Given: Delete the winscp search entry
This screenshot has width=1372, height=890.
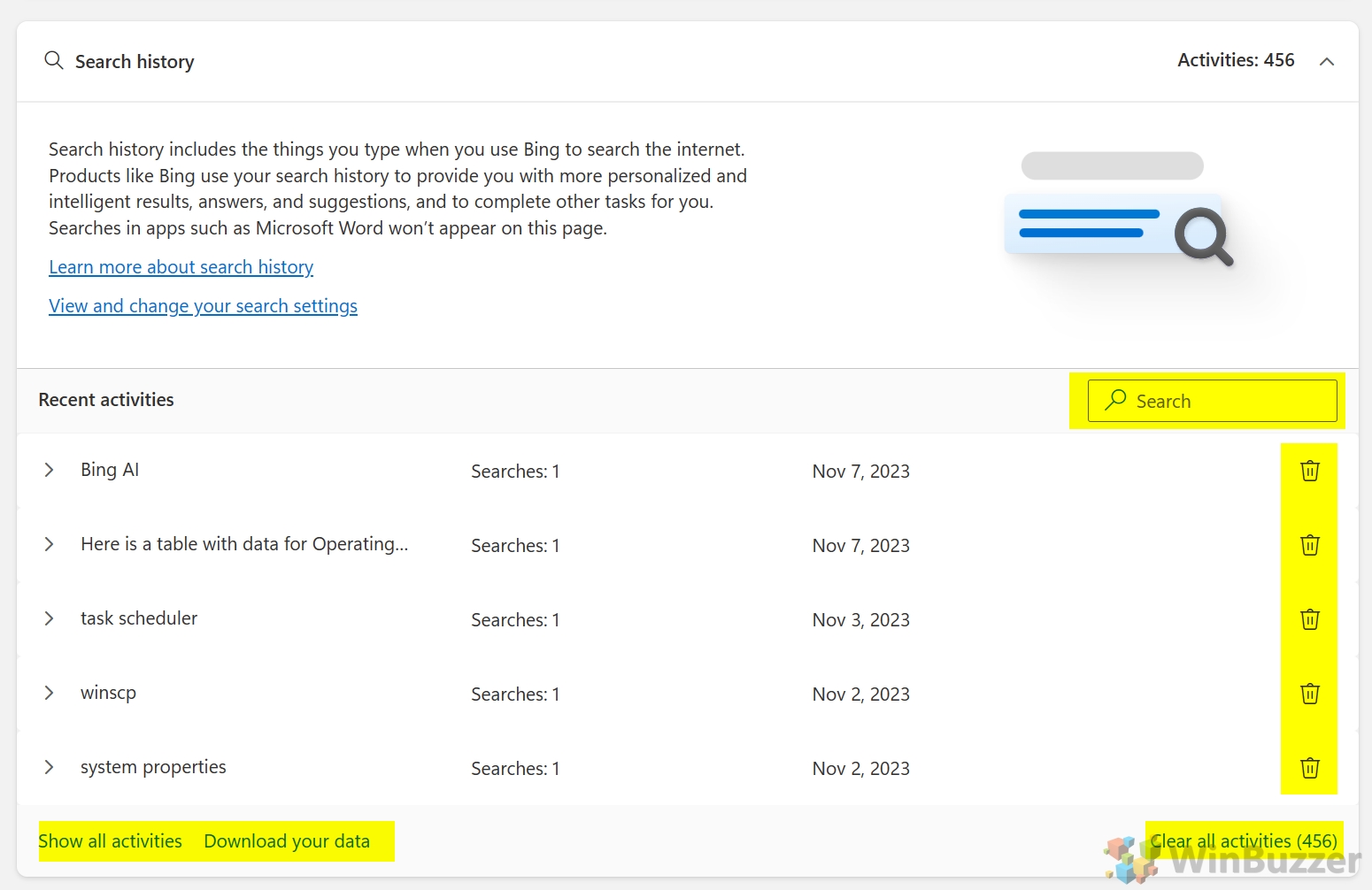Looking at the screenshot, I should 1310,694.
